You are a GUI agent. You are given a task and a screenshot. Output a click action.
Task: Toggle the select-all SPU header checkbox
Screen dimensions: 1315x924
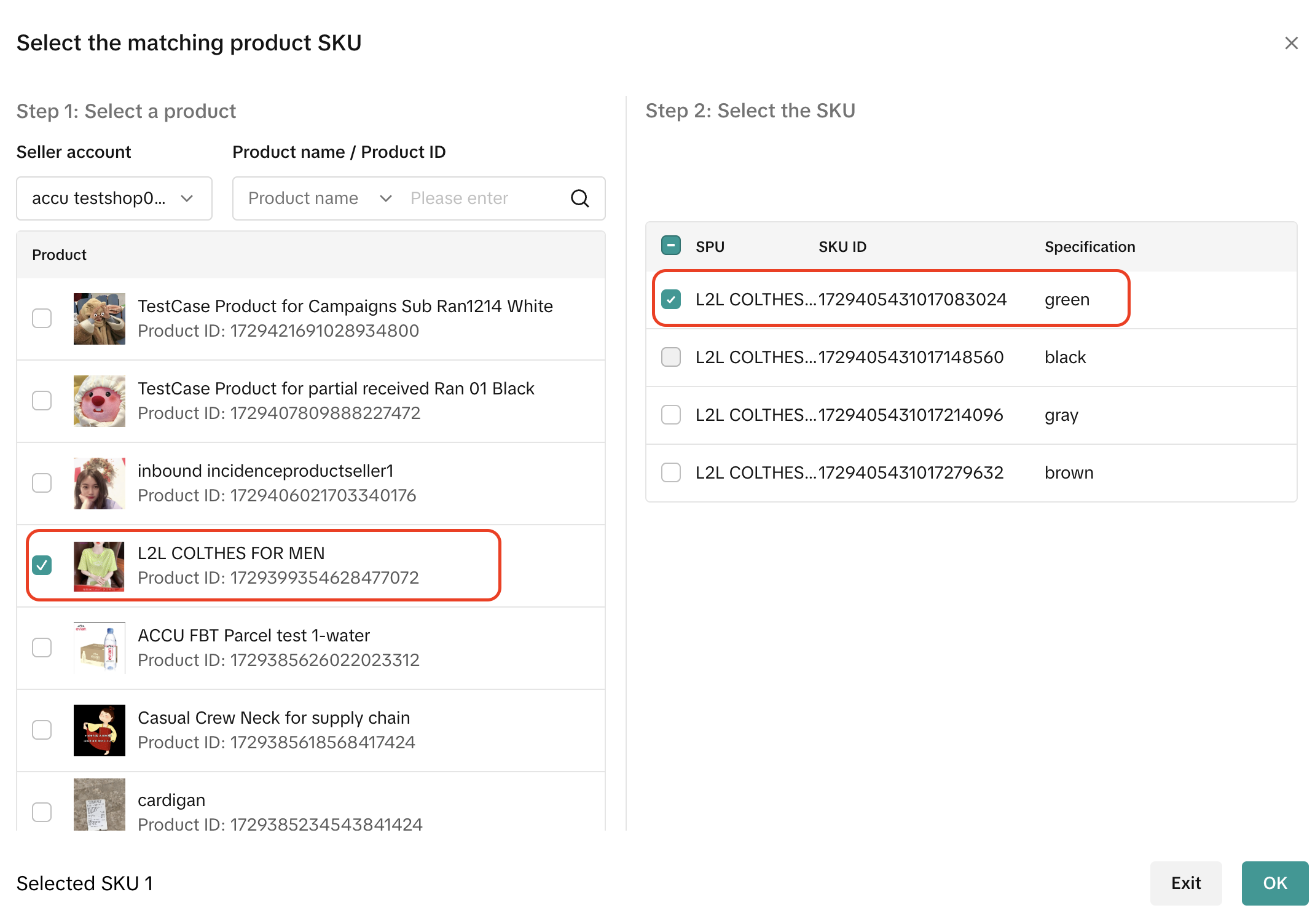tap(670, 246)
